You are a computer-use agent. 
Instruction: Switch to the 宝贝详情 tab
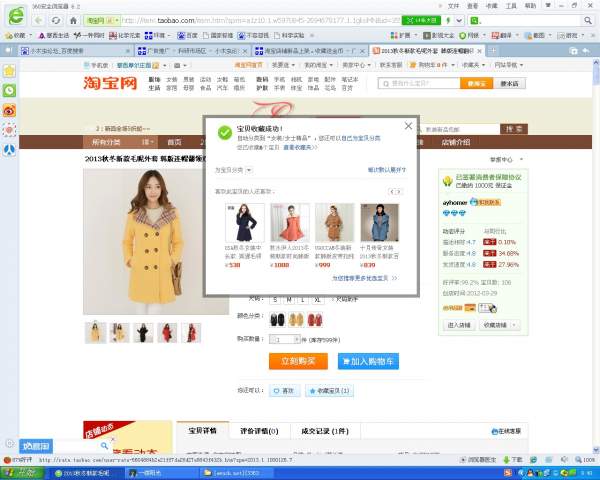(202, 431)
